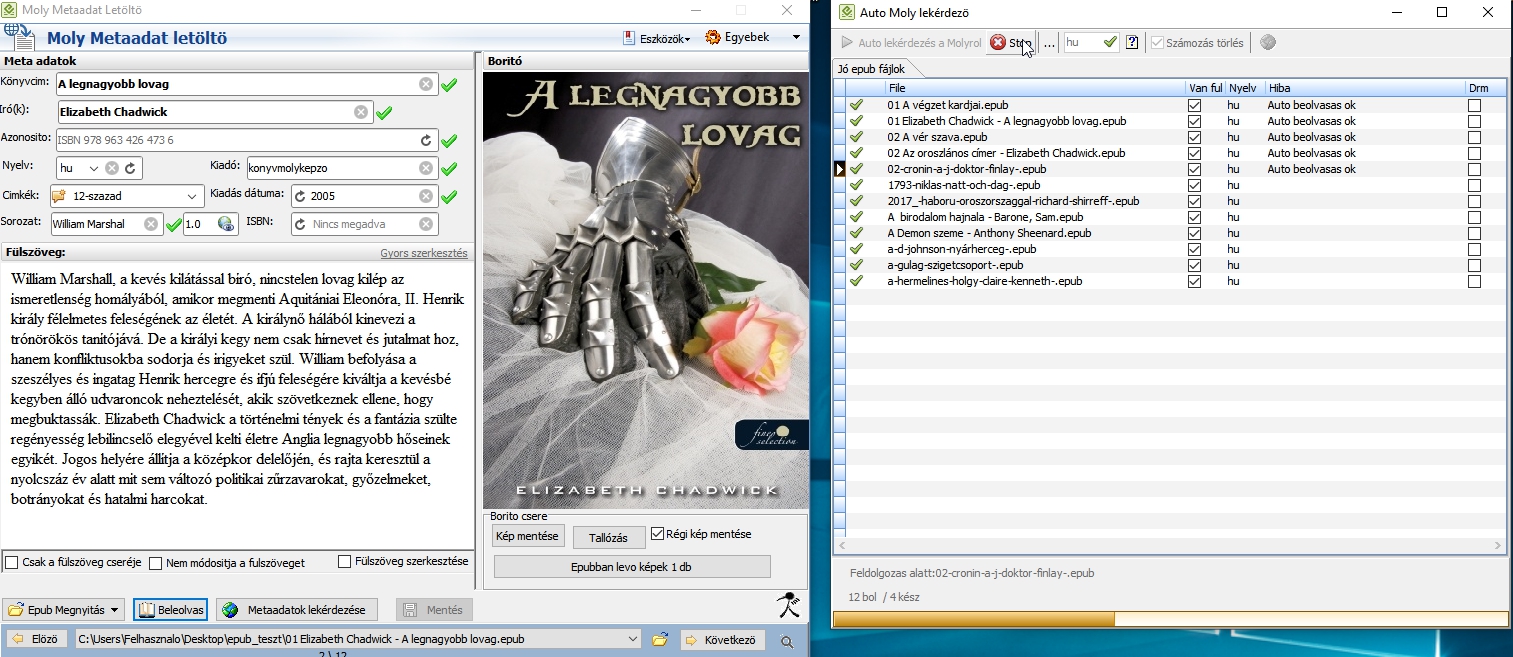Clear the Kiadó publisher field
Viewport: 1513px width, 657px height.
tap(426, 168)
